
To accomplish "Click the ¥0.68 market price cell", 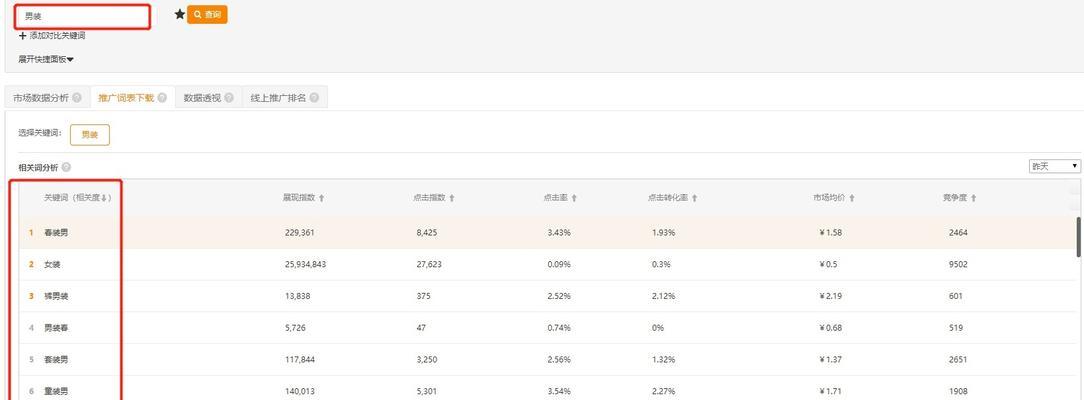I will pos(830,328).
